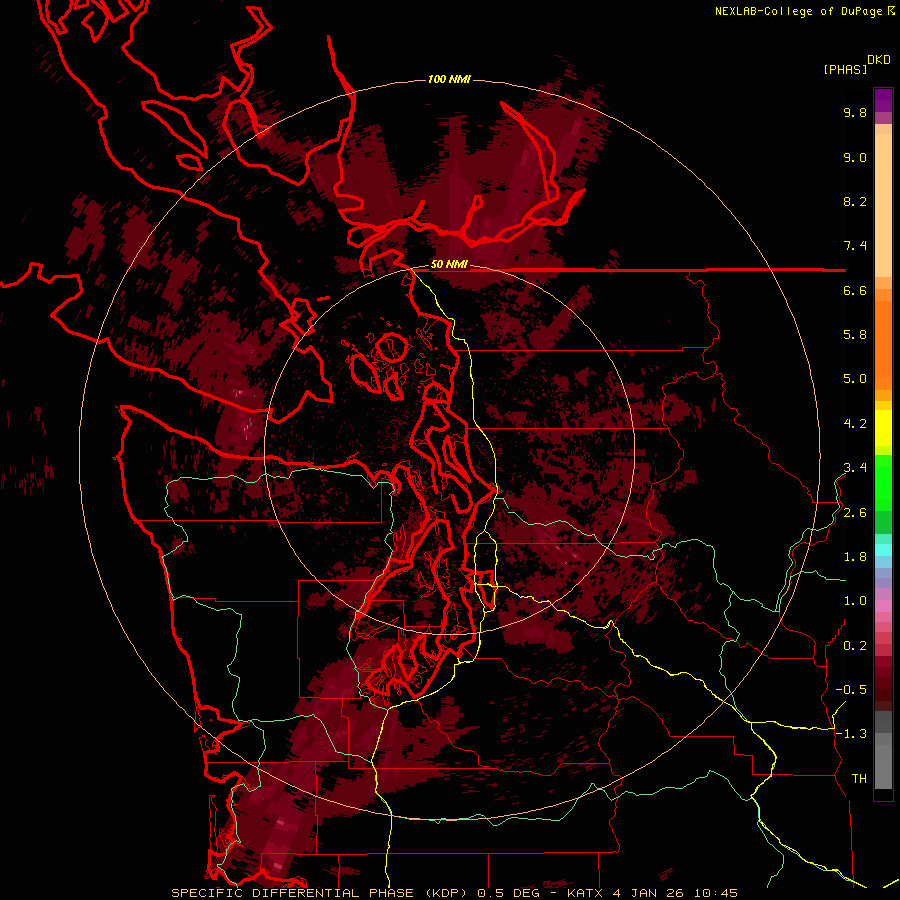Click the purple top segment of the color bar

883,100
